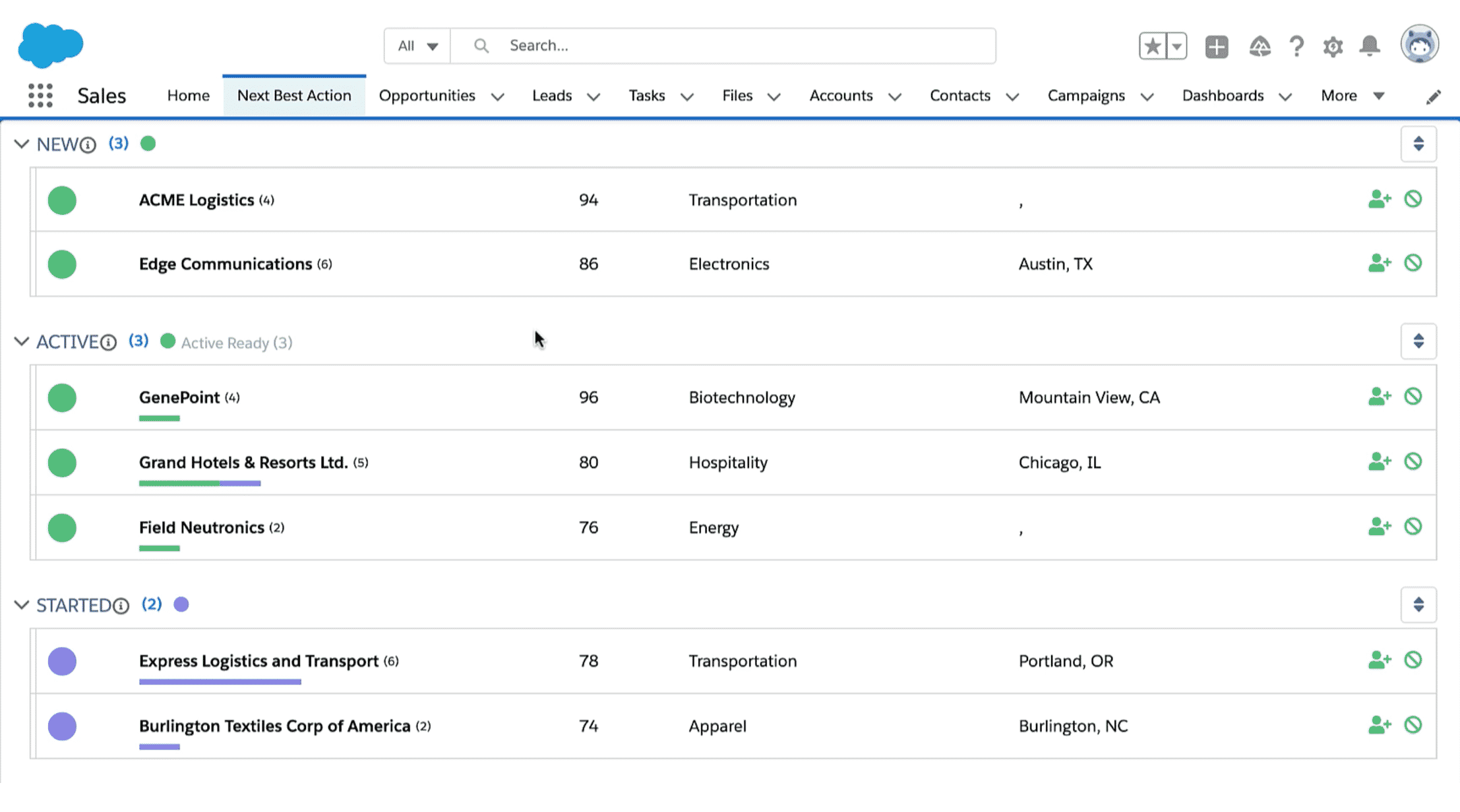Open Global Actions plus icon
The image size is (1460, 812).
[x=1217, y=47]
